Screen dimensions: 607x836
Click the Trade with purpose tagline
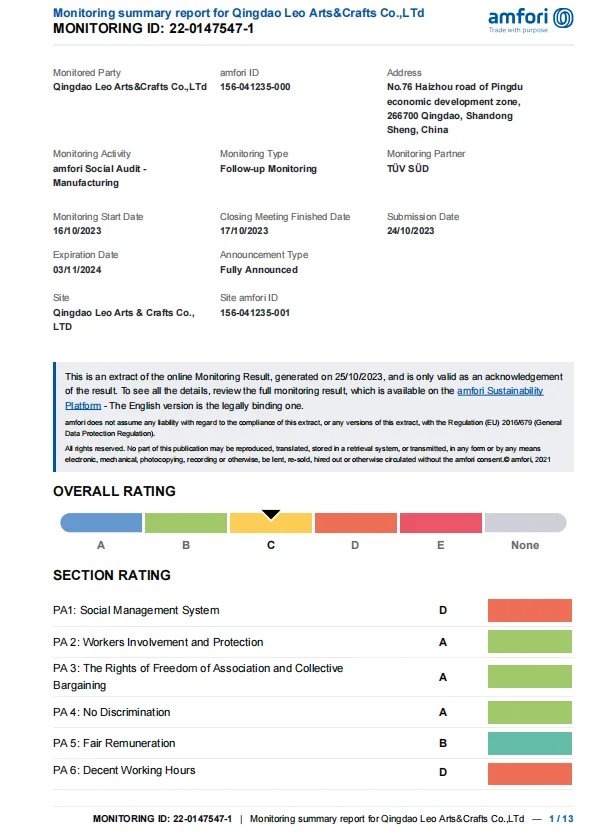pyautogui.click(x=518, y=30)
